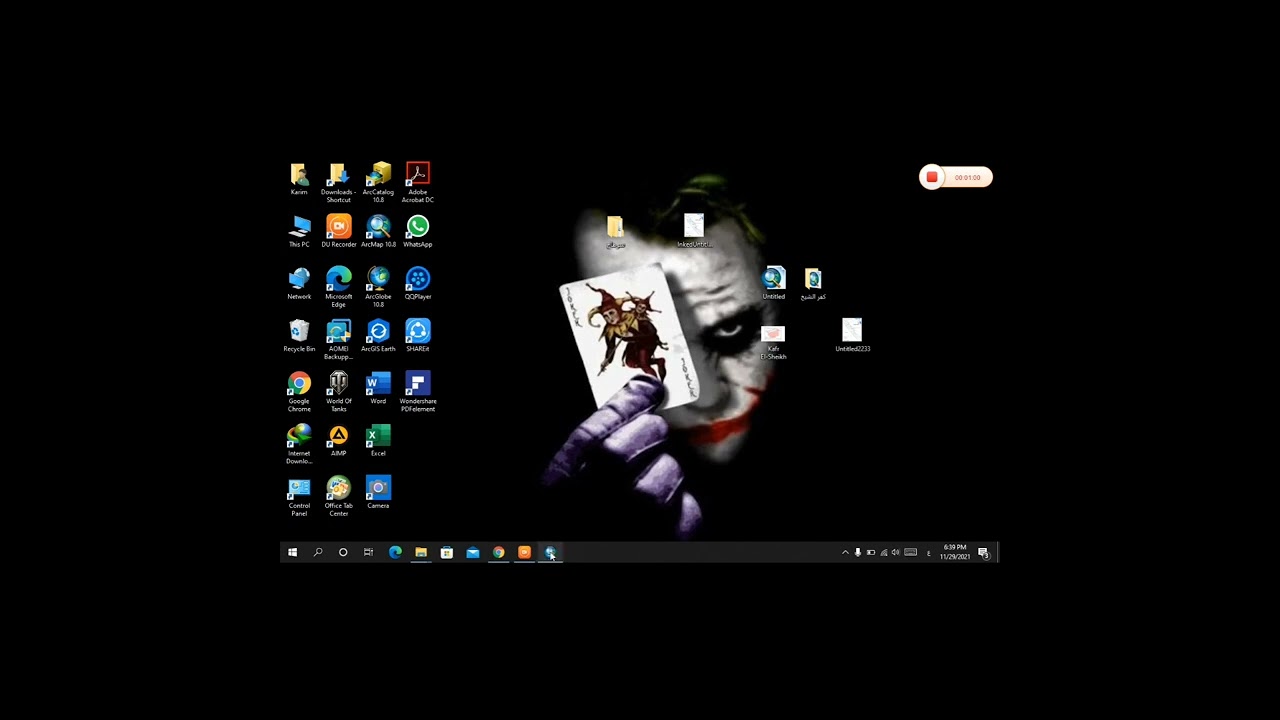Select the Microsoft Edge desktop shortcut
The width and height of the screenshot is (1280, 720).
(338, 287)
